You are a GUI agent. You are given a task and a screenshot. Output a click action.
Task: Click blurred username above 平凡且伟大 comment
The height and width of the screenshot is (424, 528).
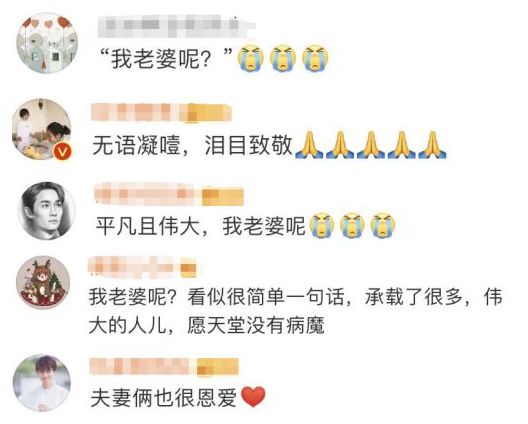pos(169,195)
